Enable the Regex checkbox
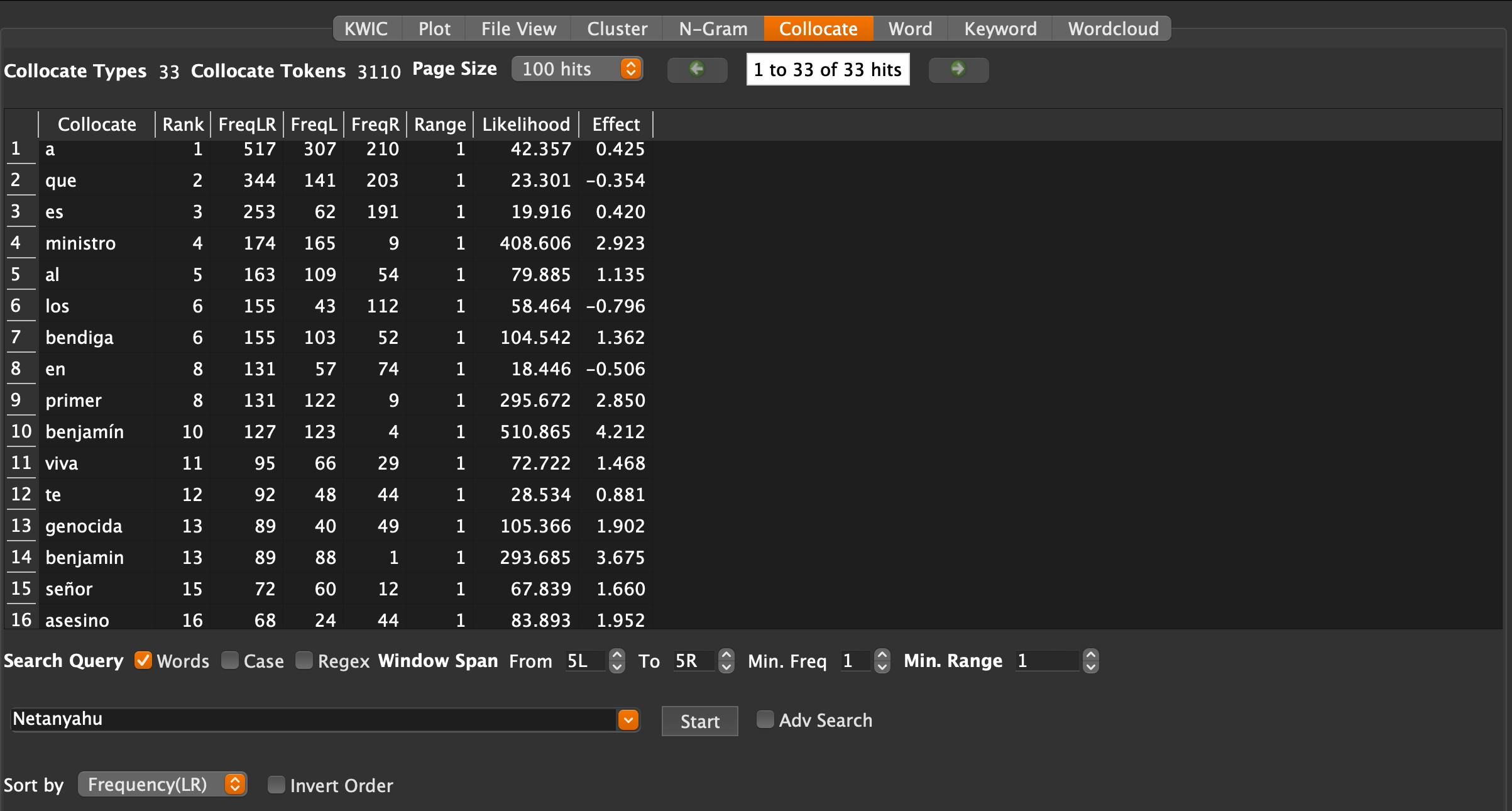The height and width of the screenshot is (811, 1512). [x=304, y=660]
